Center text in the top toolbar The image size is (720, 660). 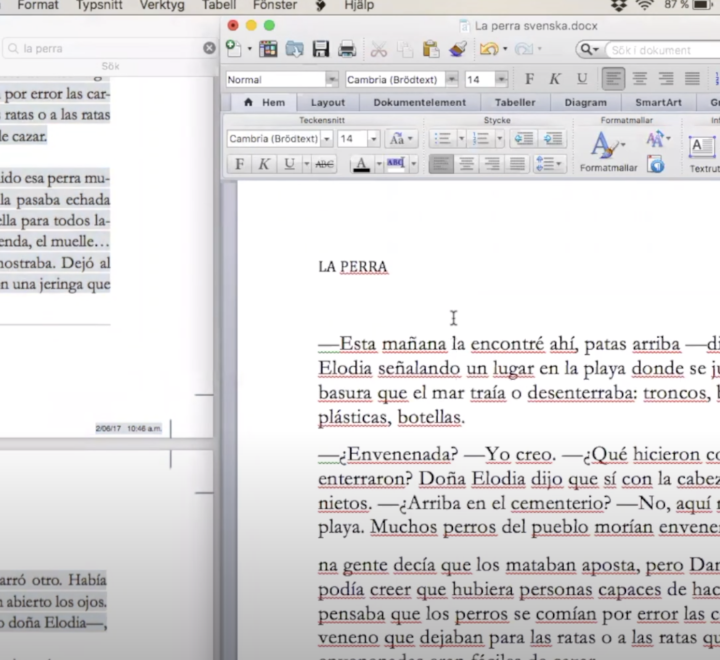tap(640, 79)
